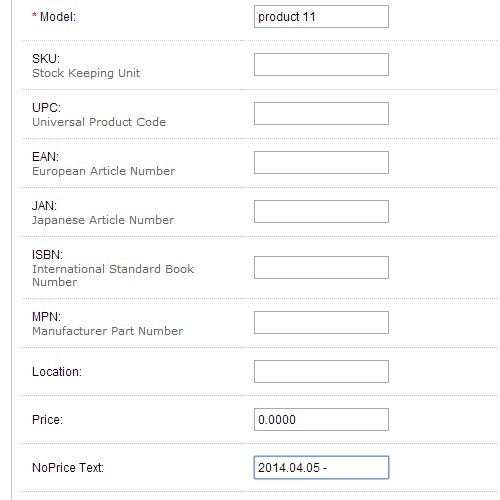
Task: Click the NoPrice Text label
Action: click(x=68, y=468)
